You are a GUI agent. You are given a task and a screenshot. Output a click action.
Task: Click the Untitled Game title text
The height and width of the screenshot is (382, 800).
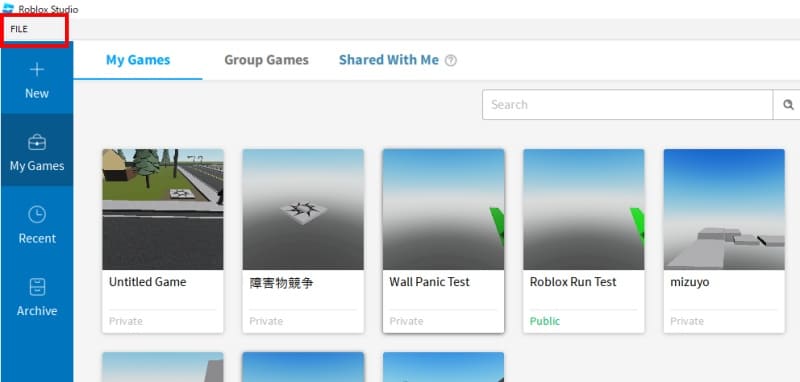[147, 282]
